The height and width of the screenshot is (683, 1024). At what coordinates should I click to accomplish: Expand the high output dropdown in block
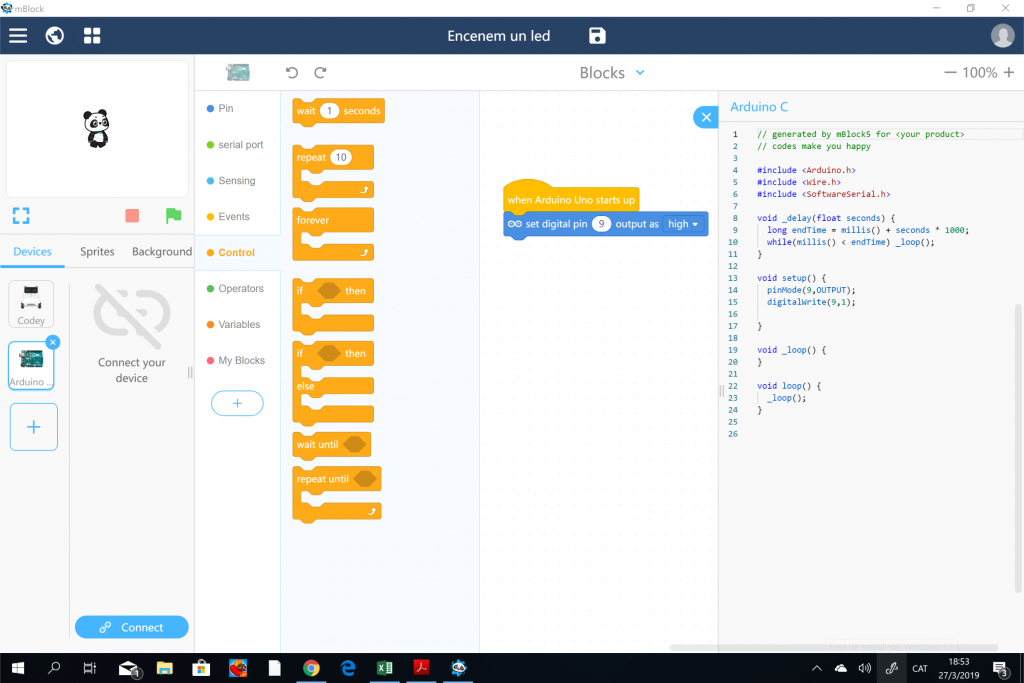(683, 224)
